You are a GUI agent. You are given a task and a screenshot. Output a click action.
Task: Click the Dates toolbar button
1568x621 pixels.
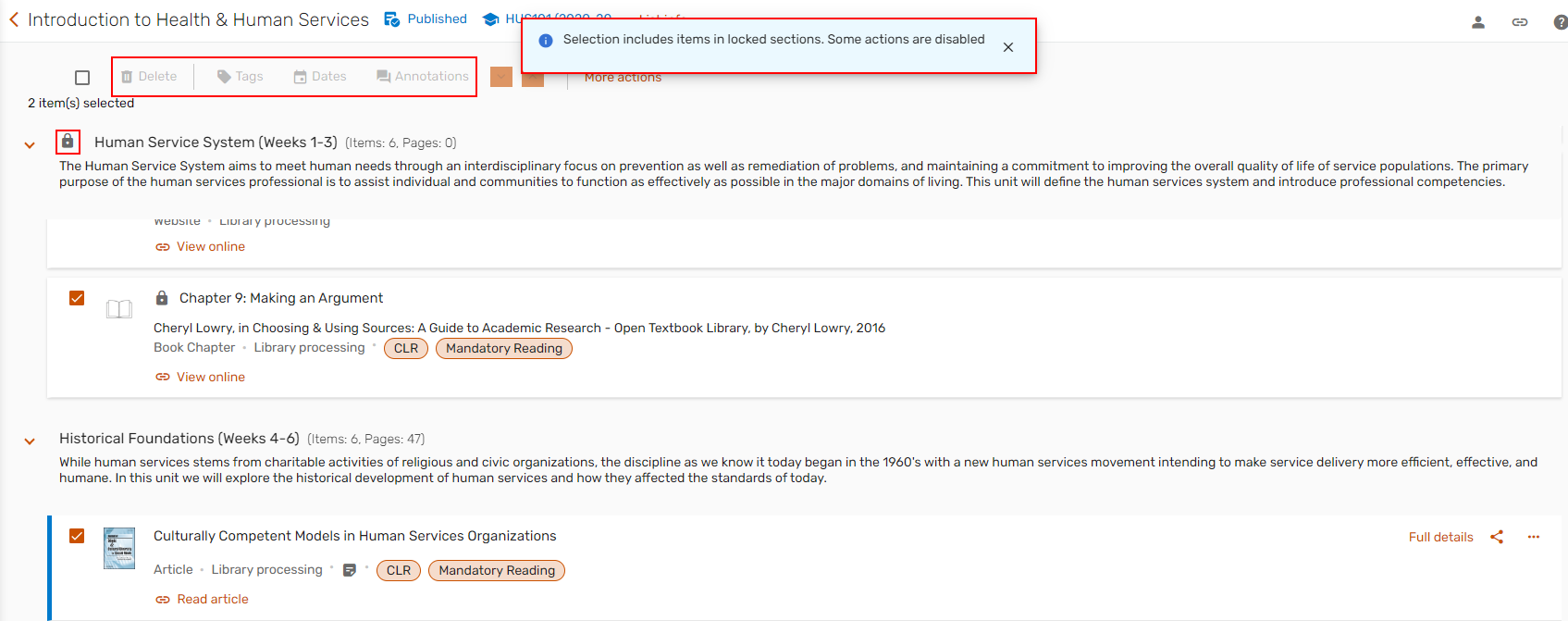click(320, 77)
